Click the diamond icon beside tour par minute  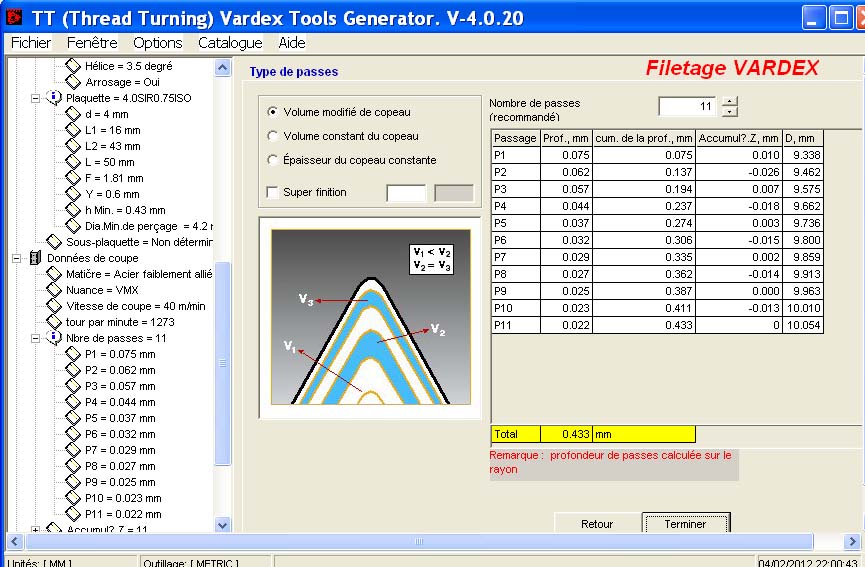click(x=54, y=322)
